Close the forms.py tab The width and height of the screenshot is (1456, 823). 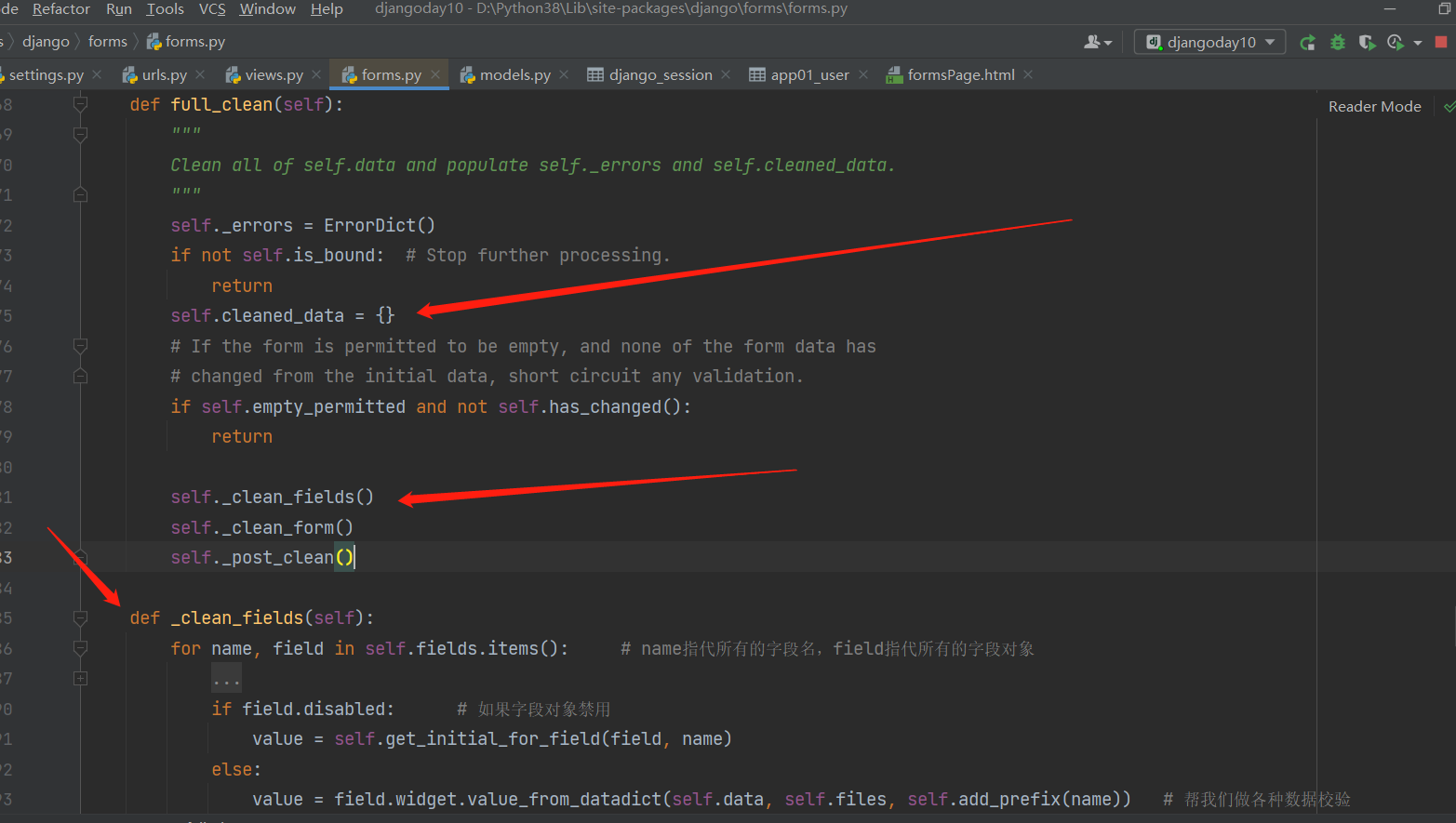[x=435, y=75]
